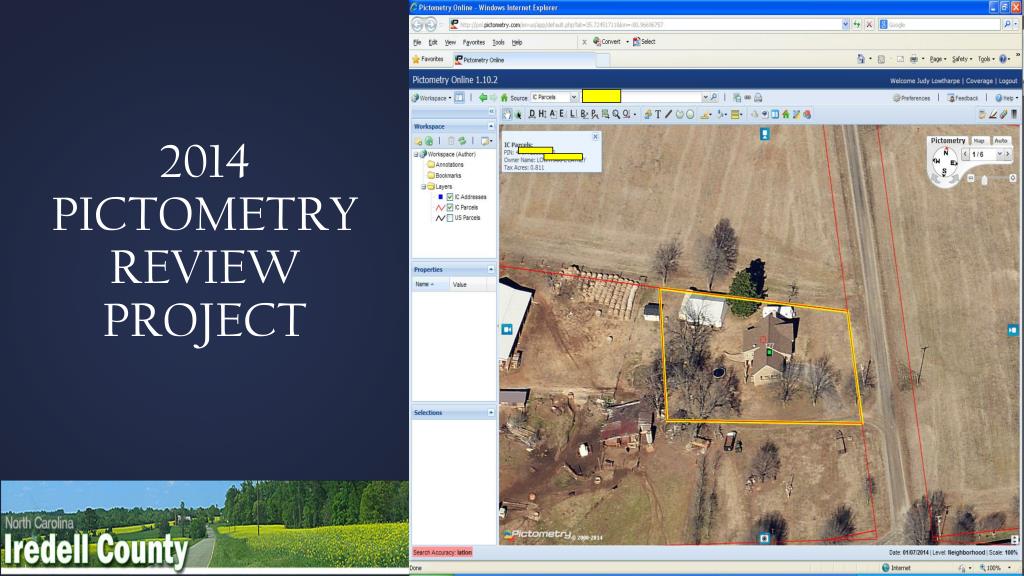The width and height of the screenshot is (1024, 576).
Task: Adjust the map zoom slider handle
Action: click(984, 180)
